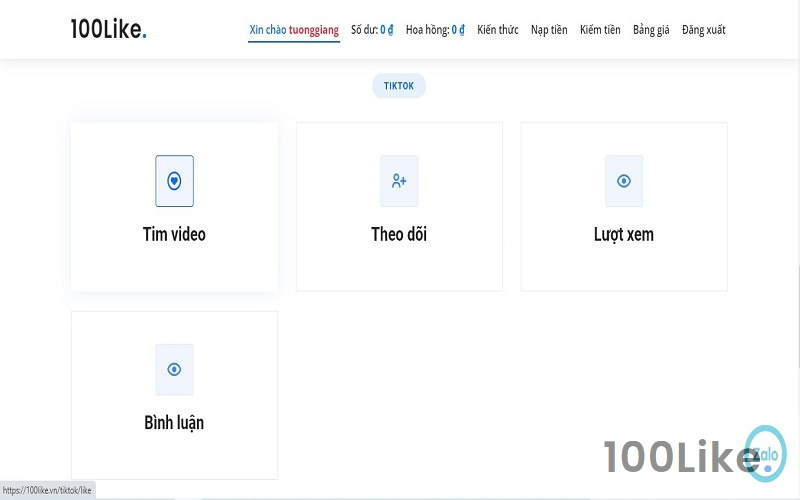The image size is (800, 500).
Task: Click the Tim video title text
Action: 174,234
